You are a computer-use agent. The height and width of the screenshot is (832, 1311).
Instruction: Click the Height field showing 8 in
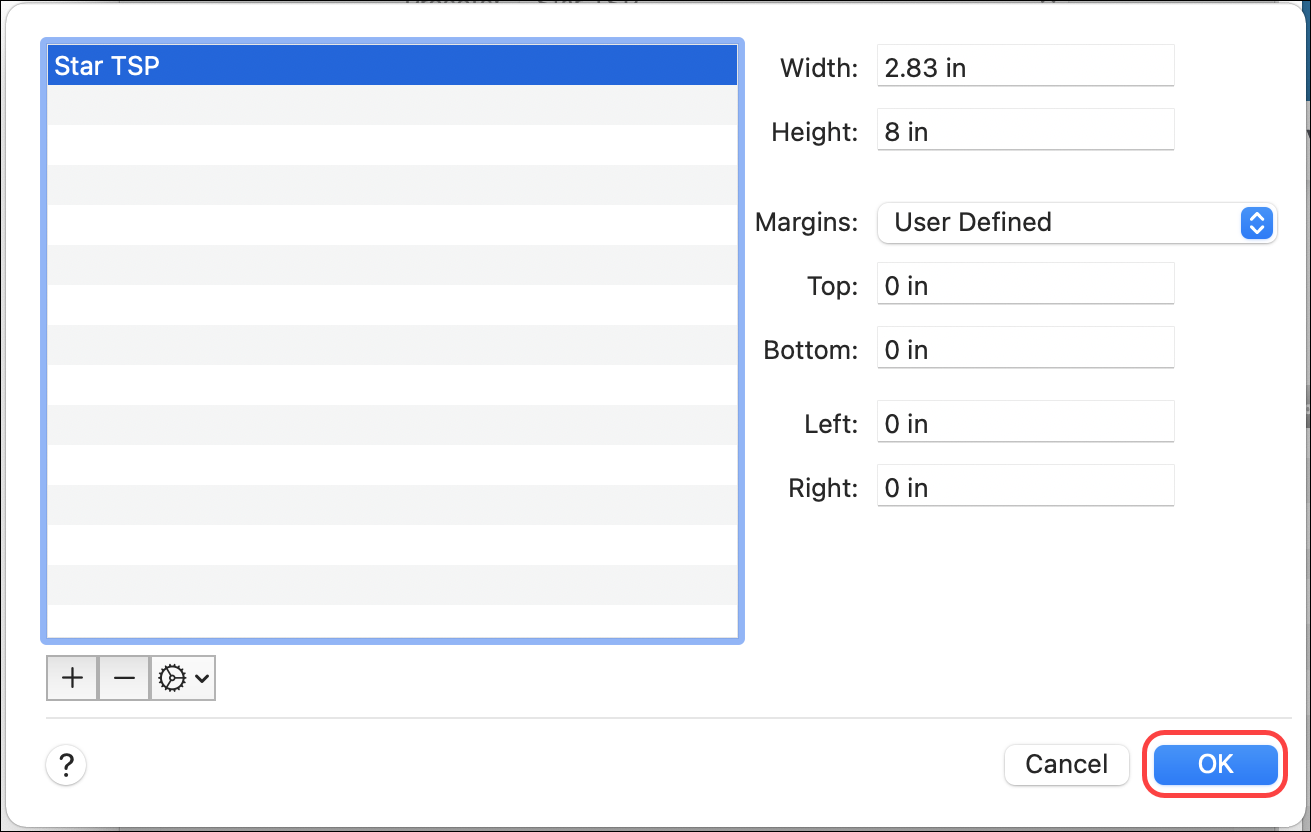click(1025, 132)
